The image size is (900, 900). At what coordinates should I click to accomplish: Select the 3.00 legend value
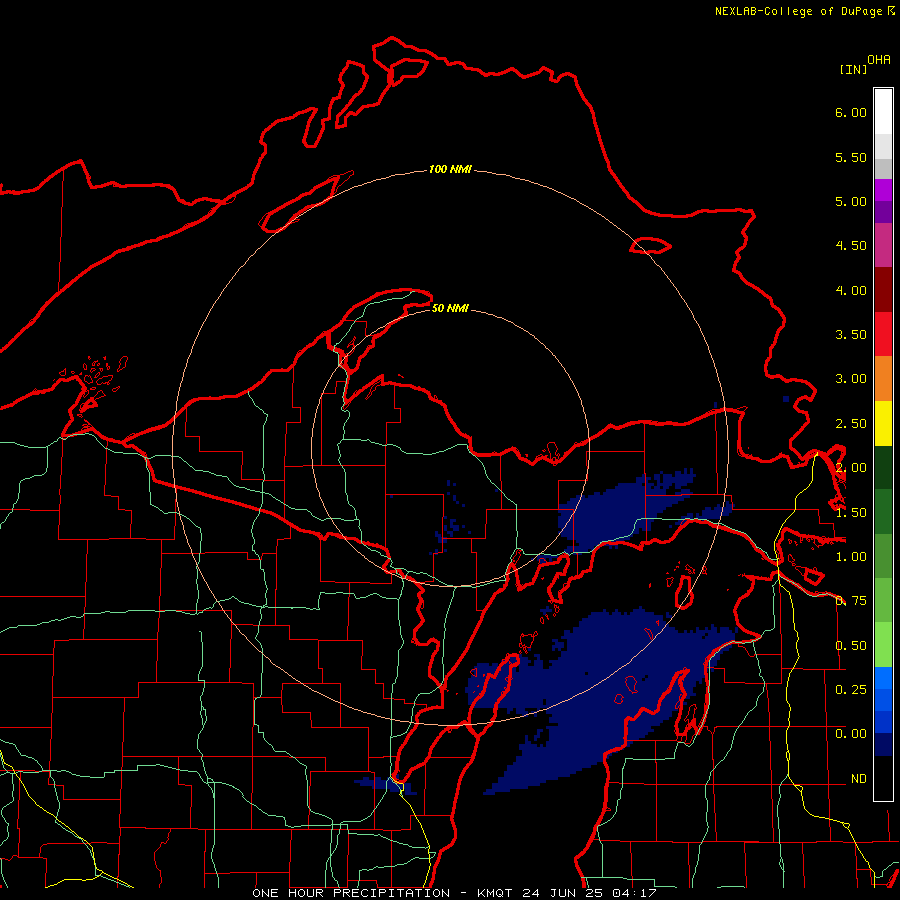click(x=851, y=379)
